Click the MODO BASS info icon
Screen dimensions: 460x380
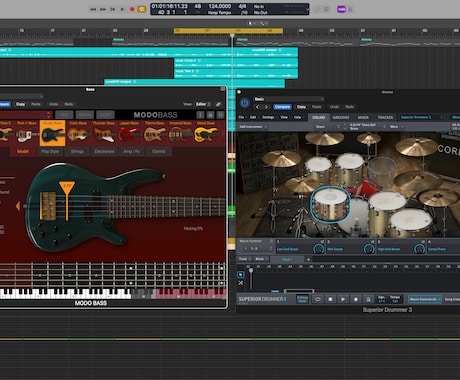(200, 115)
